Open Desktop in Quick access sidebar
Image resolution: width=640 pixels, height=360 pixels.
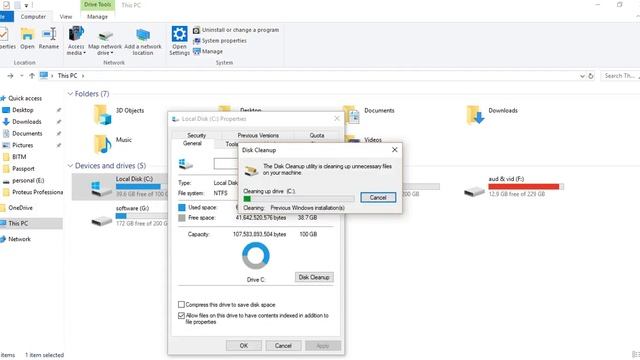point(22,110)
